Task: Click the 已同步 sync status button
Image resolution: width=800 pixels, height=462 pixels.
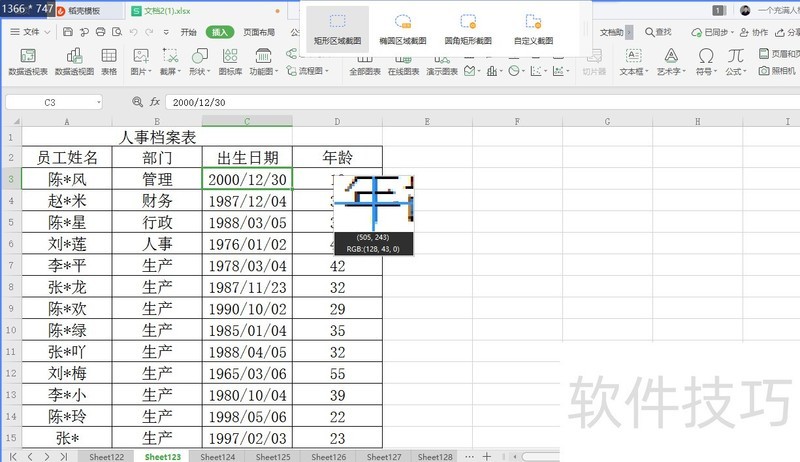Action: tap(712, 32)
